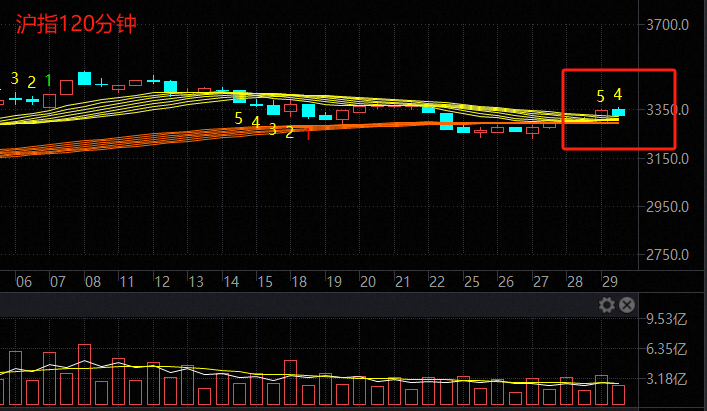Select the 3350.0 price axis label
This screenshot has height=411, width=707.
point(667,110)
